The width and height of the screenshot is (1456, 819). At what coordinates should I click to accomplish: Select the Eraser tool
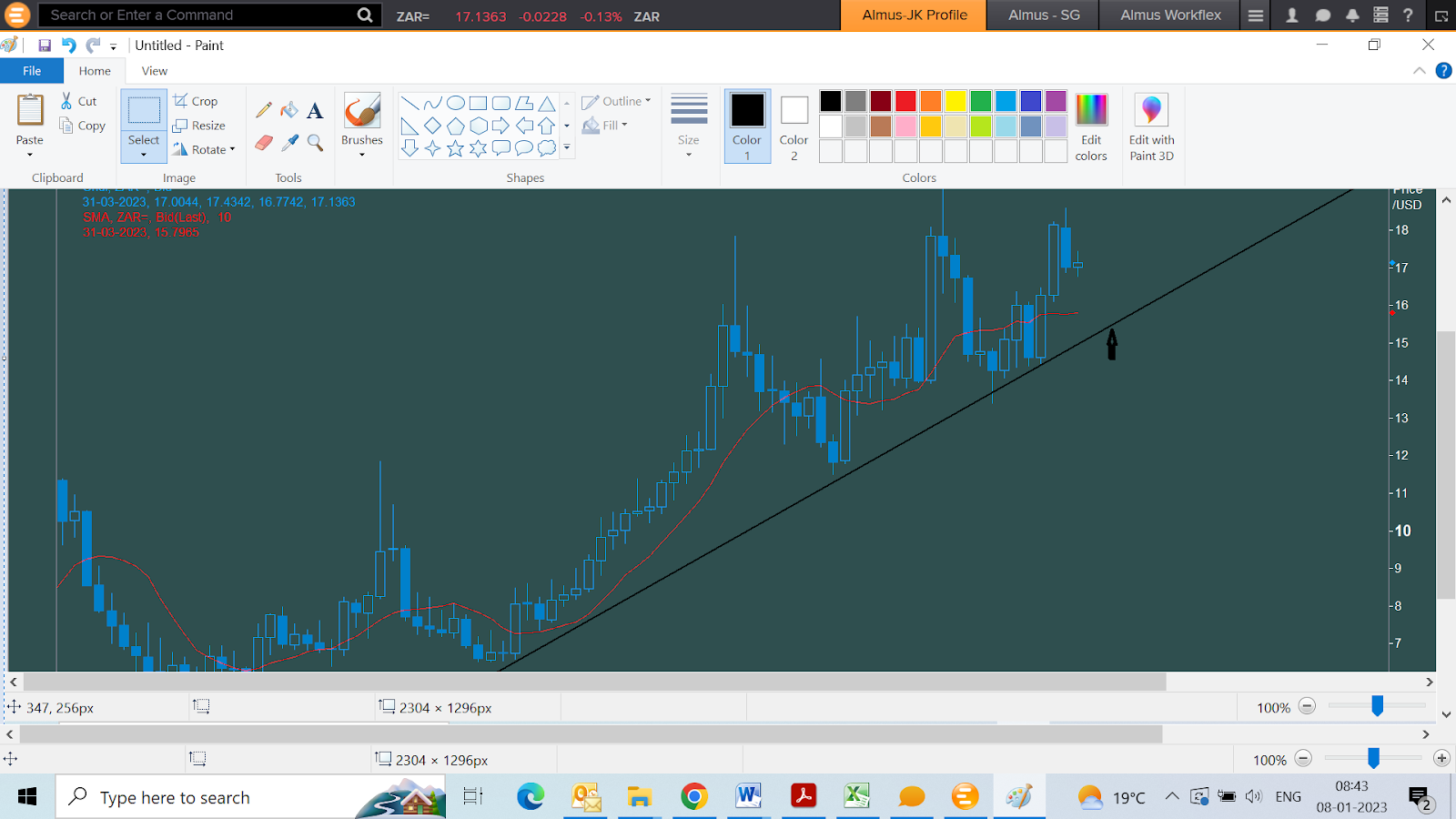pyautogui.click(x=264, y=143)
